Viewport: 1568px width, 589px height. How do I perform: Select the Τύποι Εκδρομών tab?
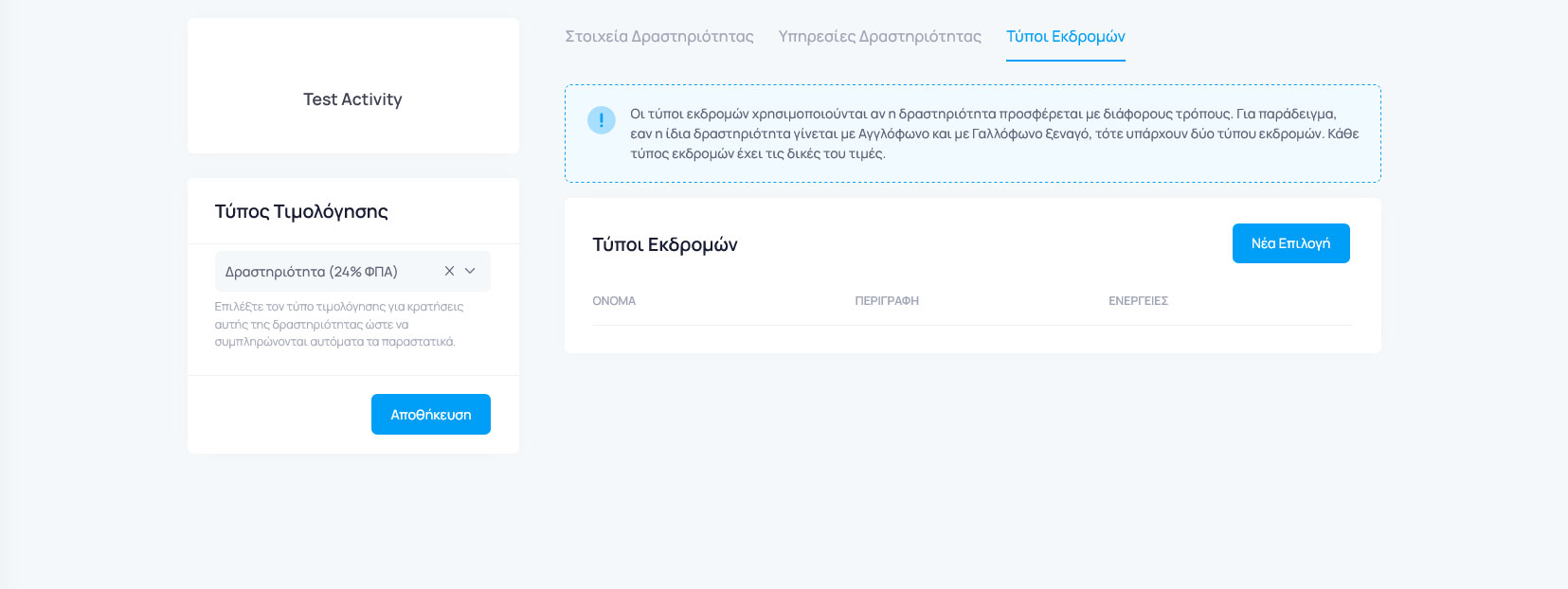coord(1065,37)
